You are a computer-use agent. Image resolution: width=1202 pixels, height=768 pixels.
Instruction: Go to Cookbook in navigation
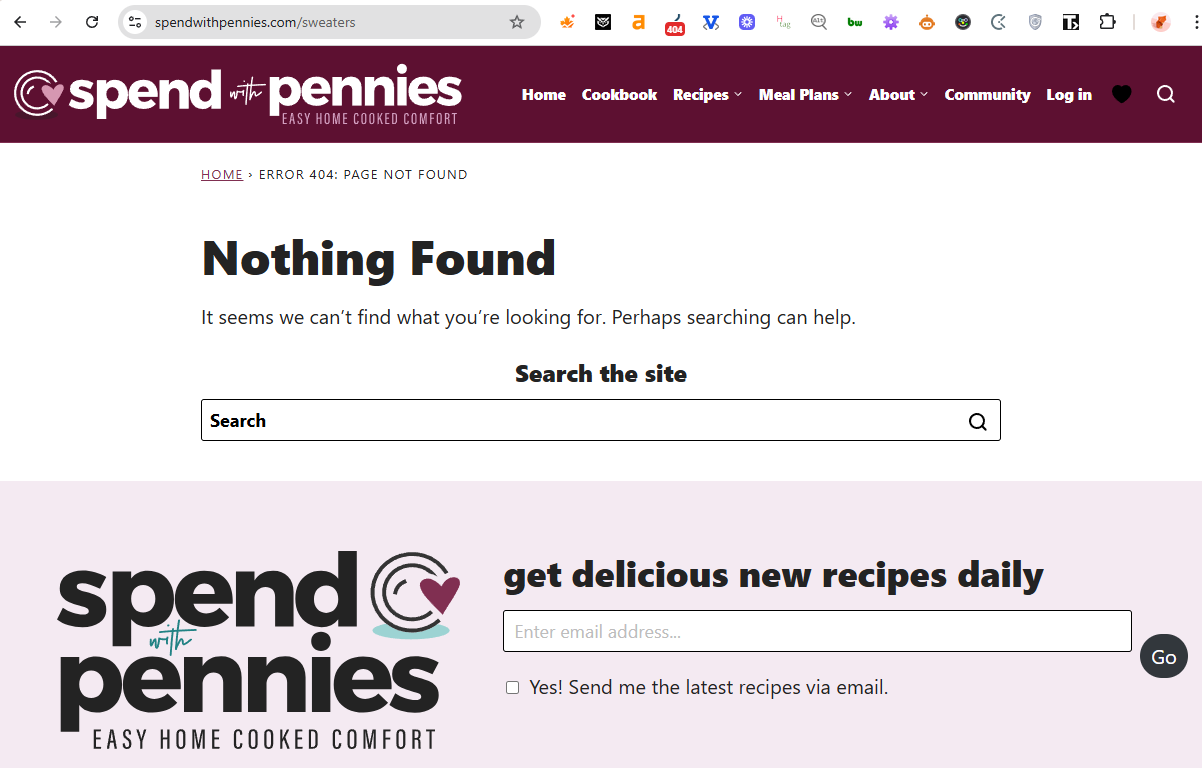[619, 95]
